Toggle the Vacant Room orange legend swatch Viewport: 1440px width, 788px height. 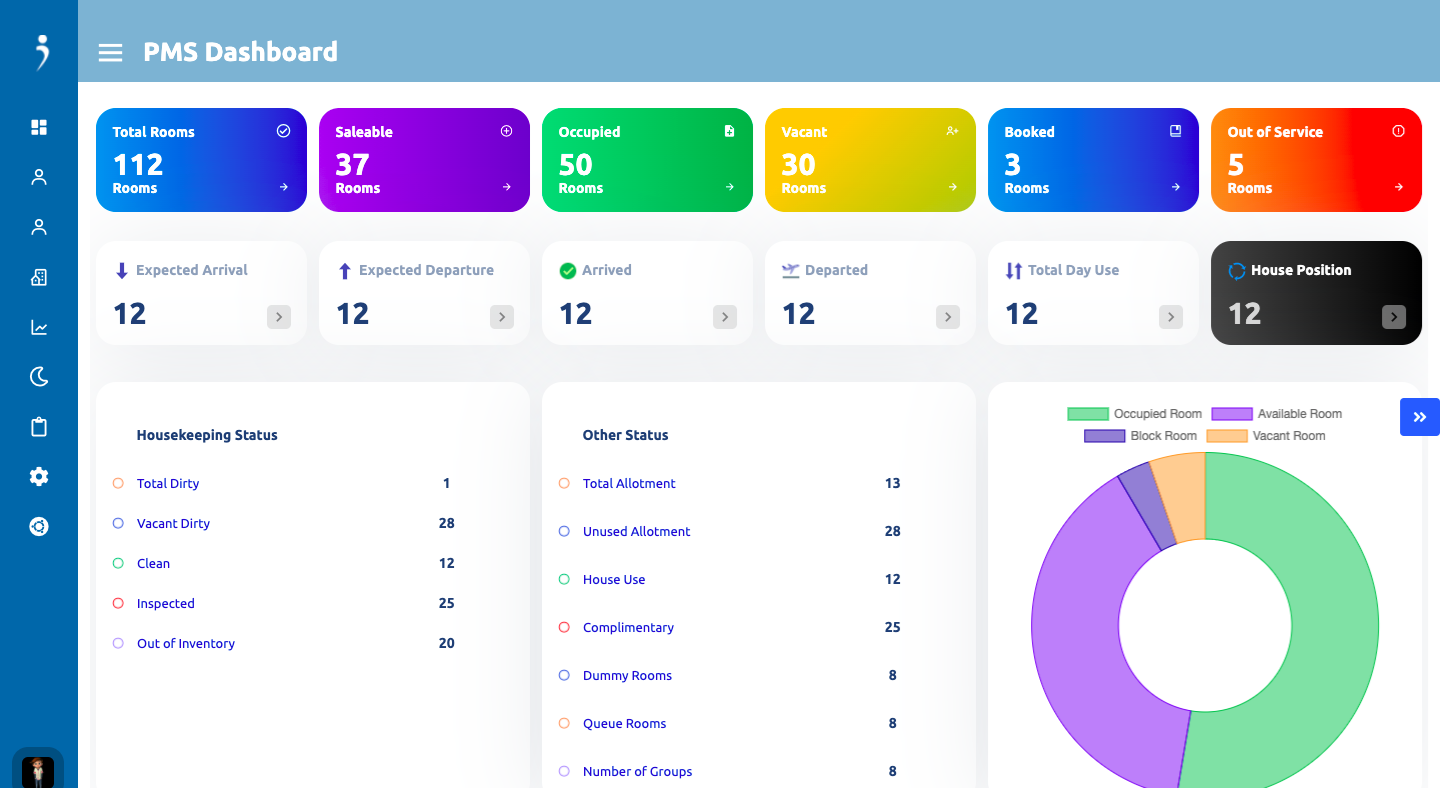click(x=1227, y=436)
